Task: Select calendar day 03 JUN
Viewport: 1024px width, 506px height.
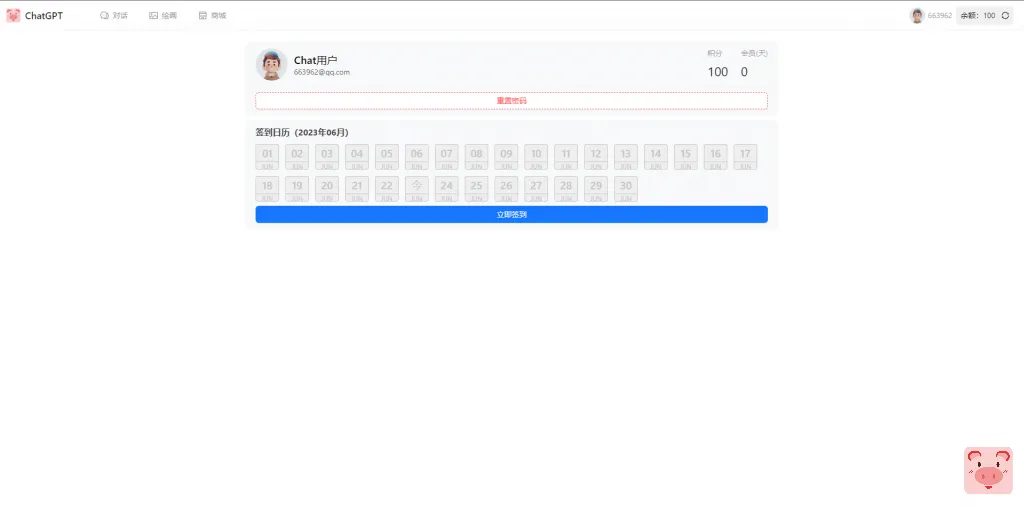Action: (x=327, y=157)
